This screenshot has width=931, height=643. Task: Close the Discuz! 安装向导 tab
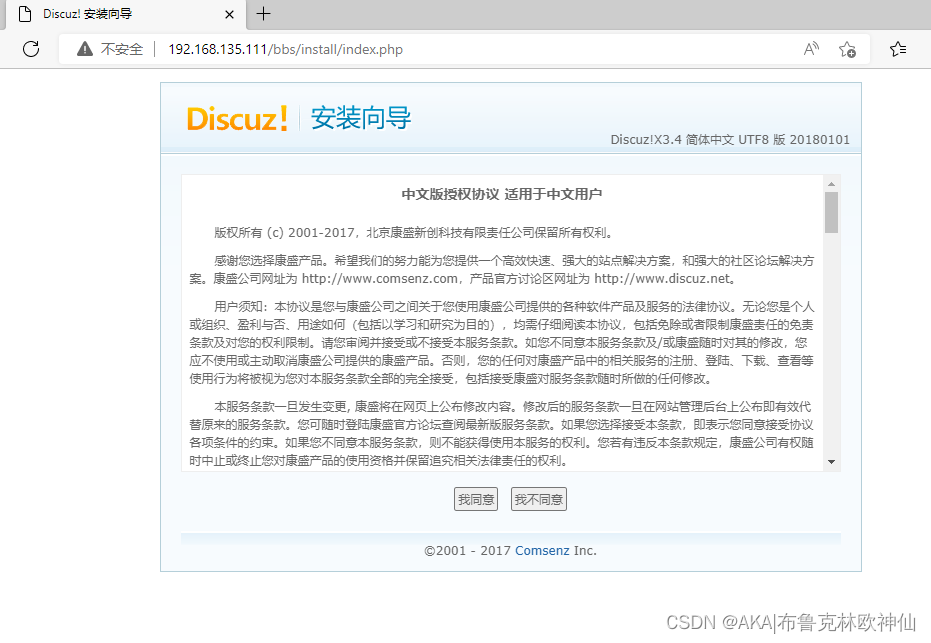pos(229,14)
